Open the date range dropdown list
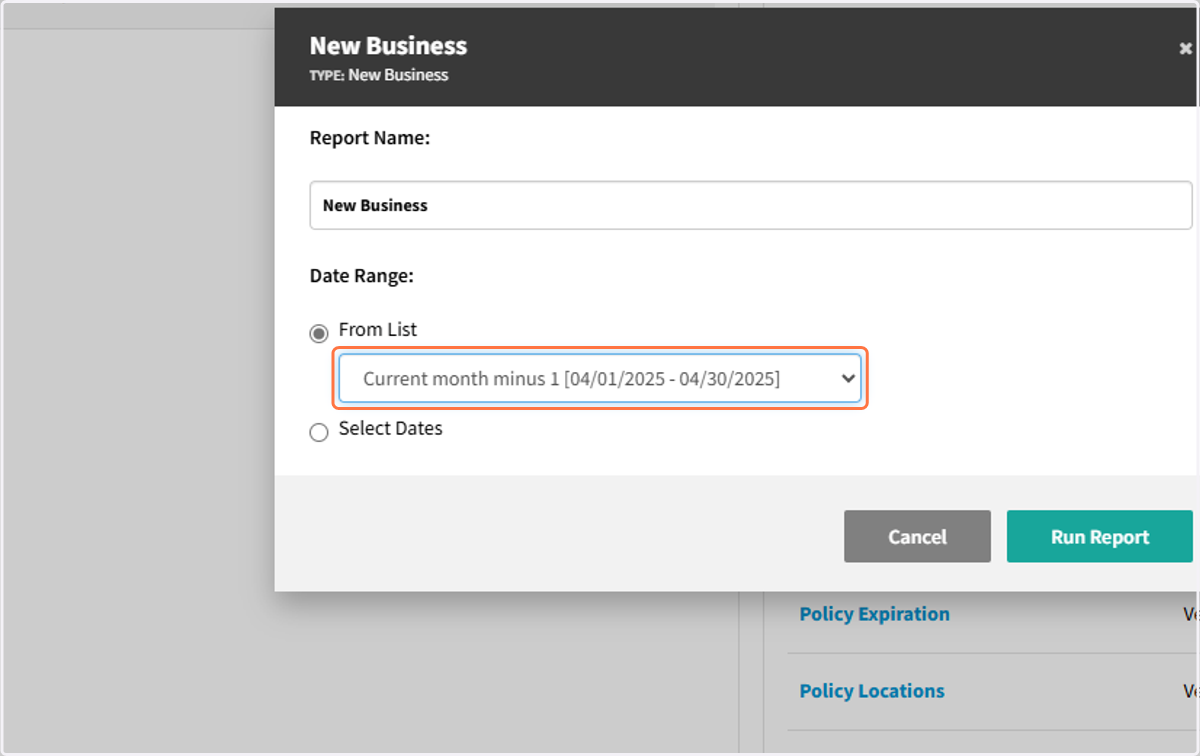1200x756 pixels. click(600, 378)
